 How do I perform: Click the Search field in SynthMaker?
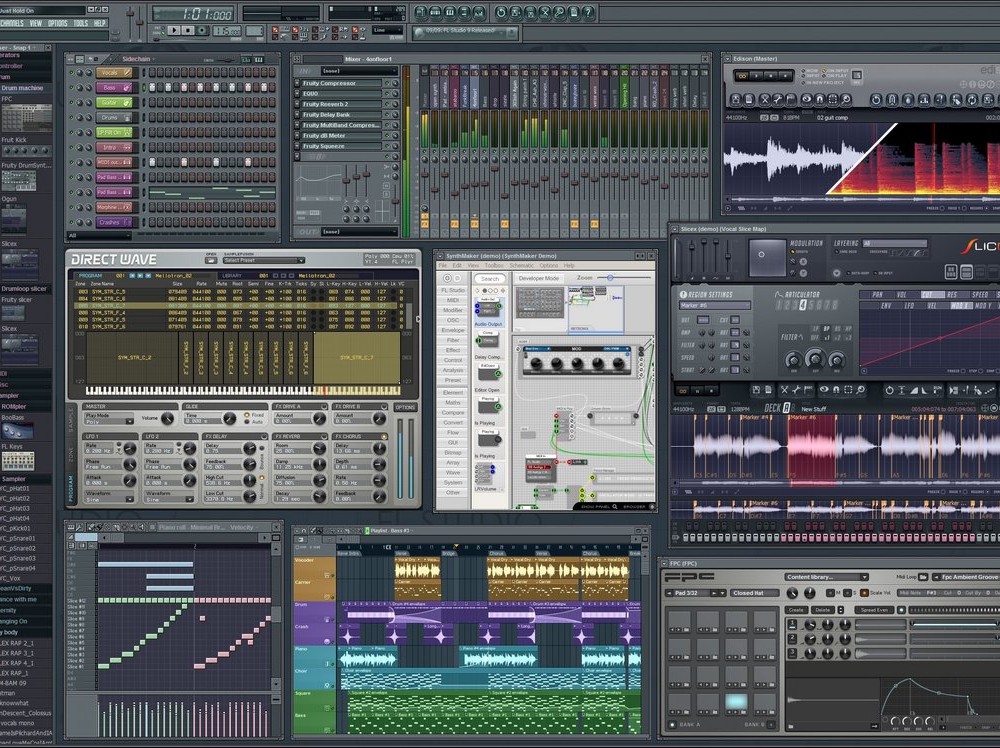pos(489,279)
